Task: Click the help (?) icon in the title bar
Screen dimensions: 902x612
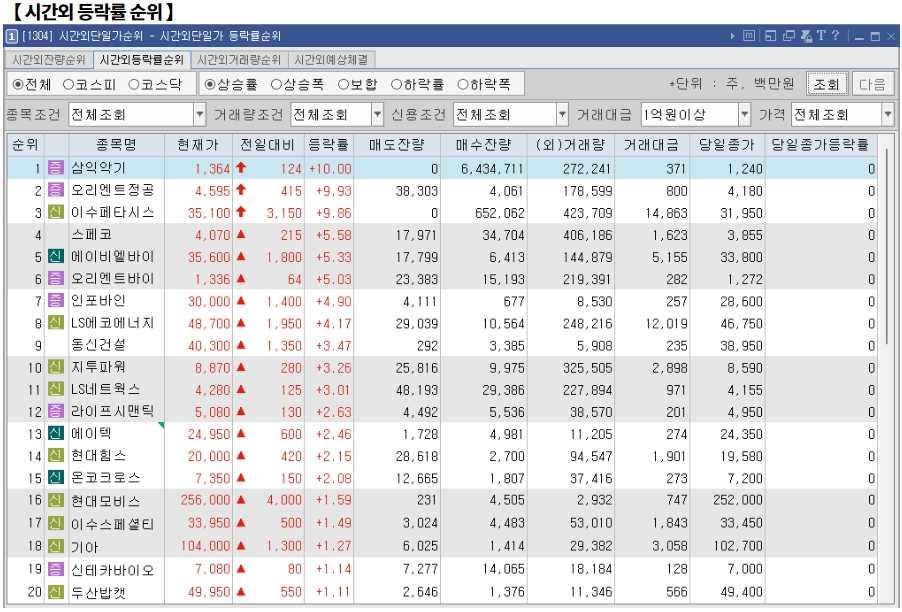Action: [834, 35]
